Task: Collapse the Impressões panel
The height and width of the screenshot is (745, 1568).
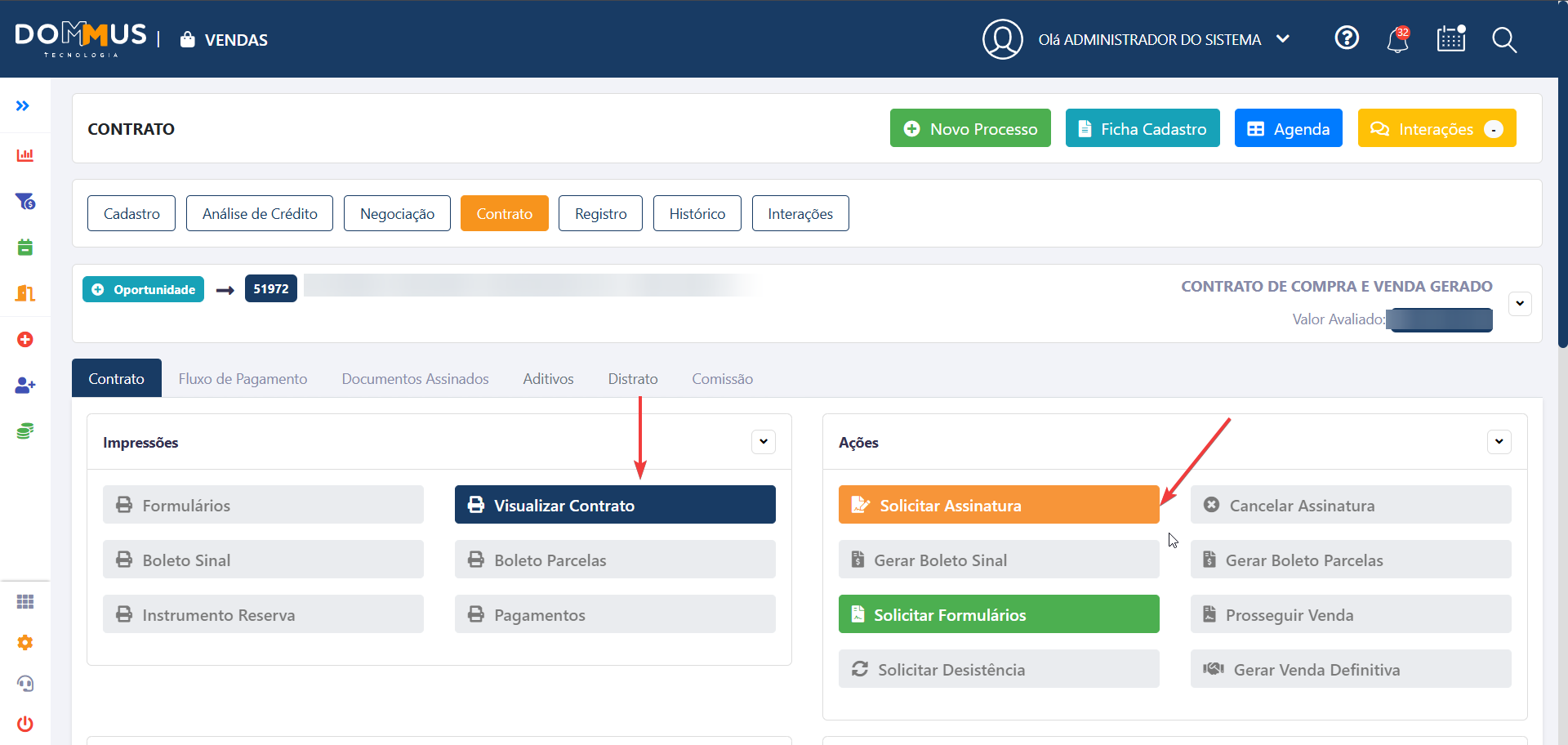Action: click(763, 442)
